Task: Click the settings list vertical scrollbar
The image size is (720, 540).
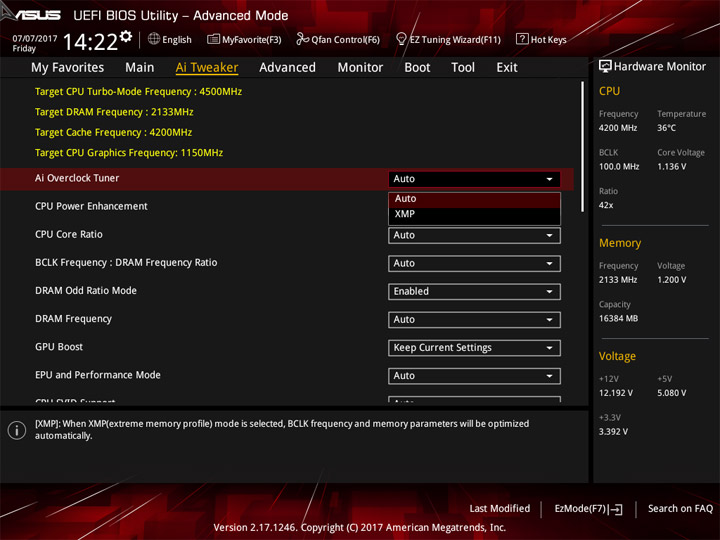Action: (582, 147)
